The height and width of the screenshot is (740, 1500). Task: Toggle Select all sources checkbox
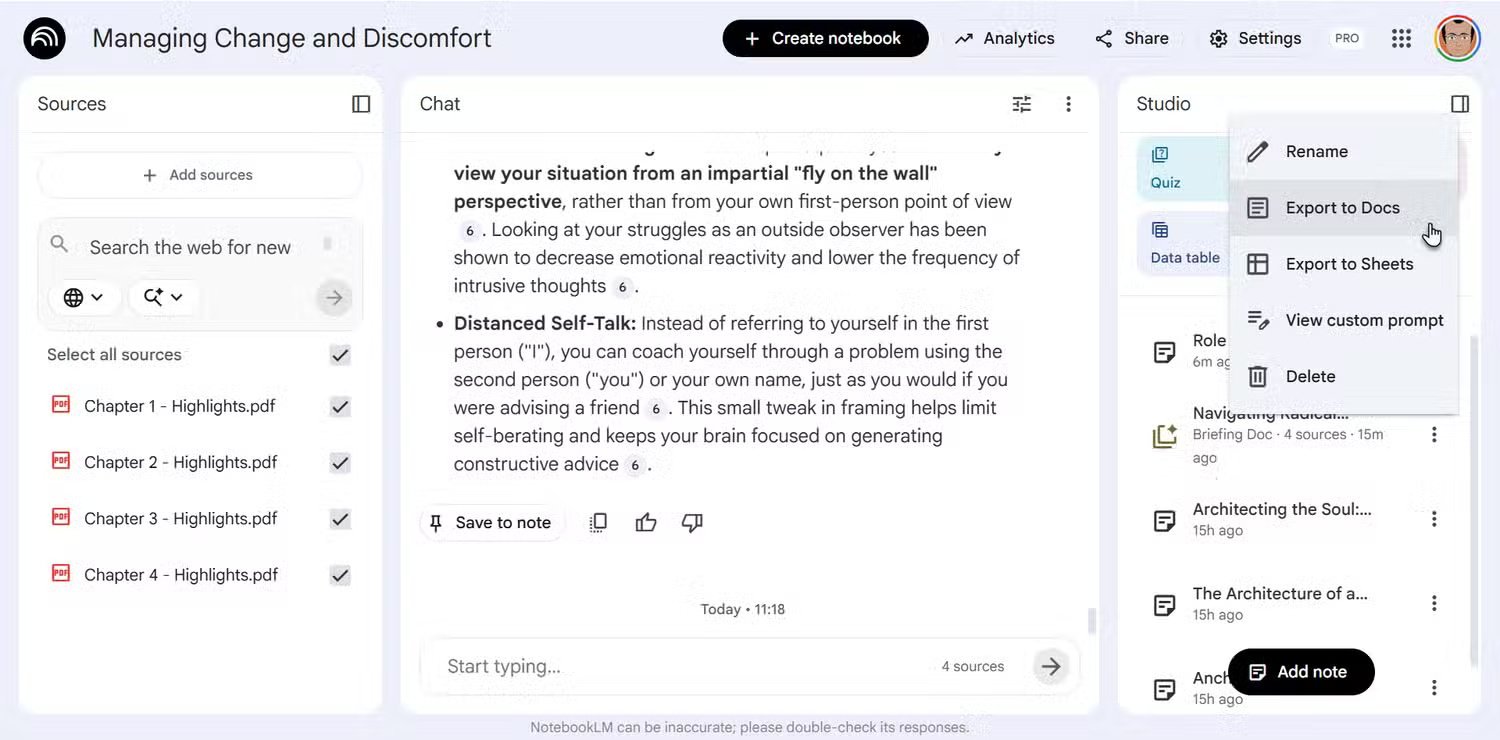(340, 355)
